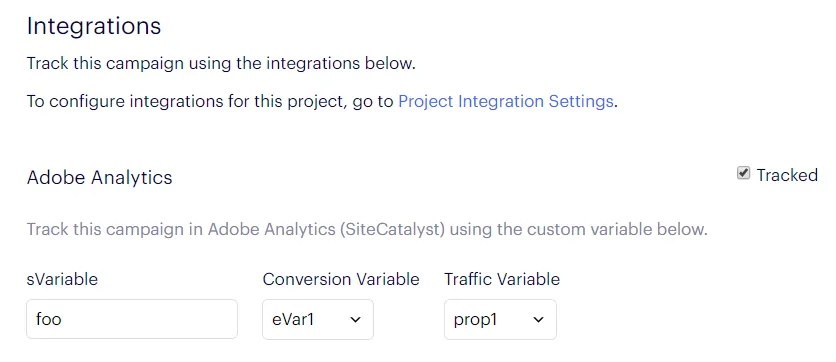The height and width of the screenshot is (362, 836).
Task: Click the Conversion Variable label
Action: [341, 279]
